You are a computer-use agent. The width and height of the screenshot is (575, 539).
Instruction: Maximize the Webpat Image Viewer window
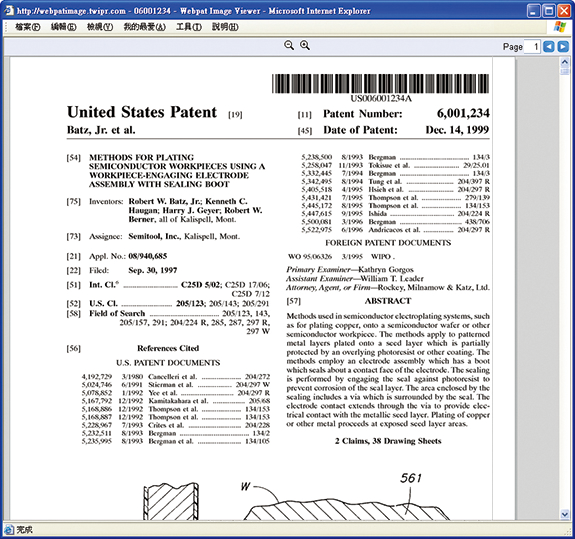549,11
